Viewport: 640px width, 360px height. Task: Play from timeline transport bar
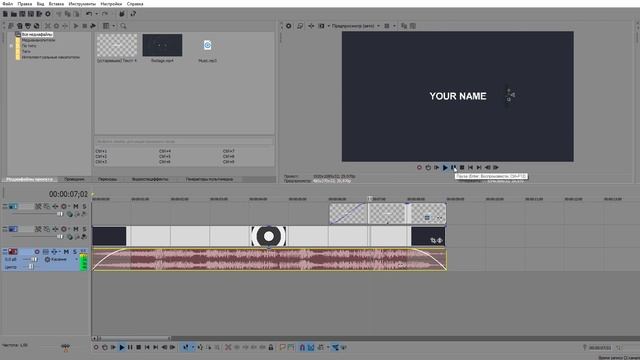coord(121,347)
